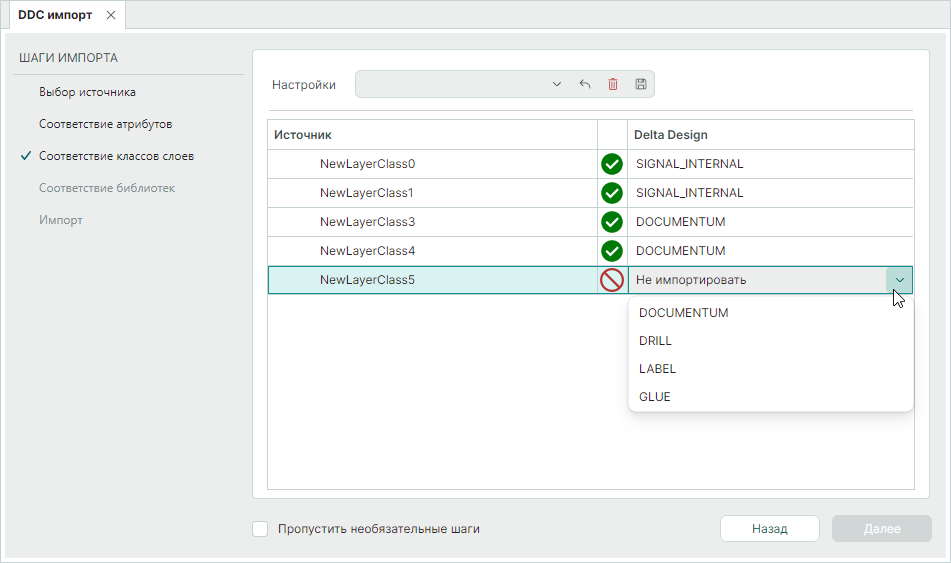Choose DRILL from the dropdown list
Screen dimensions: 951x563
point(656,341)
